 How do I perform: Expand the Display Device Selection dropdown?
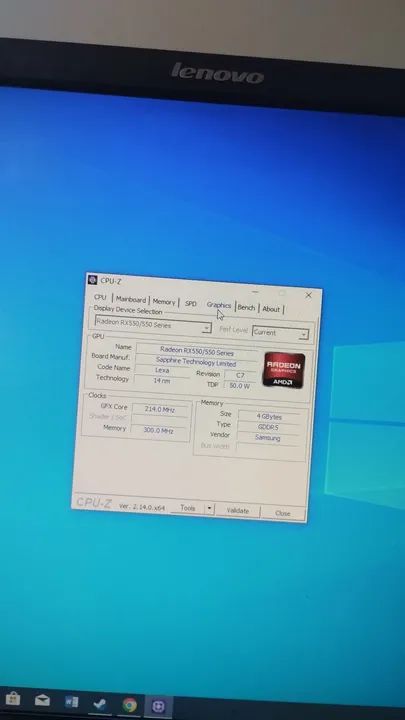click(x=207, y=328)
